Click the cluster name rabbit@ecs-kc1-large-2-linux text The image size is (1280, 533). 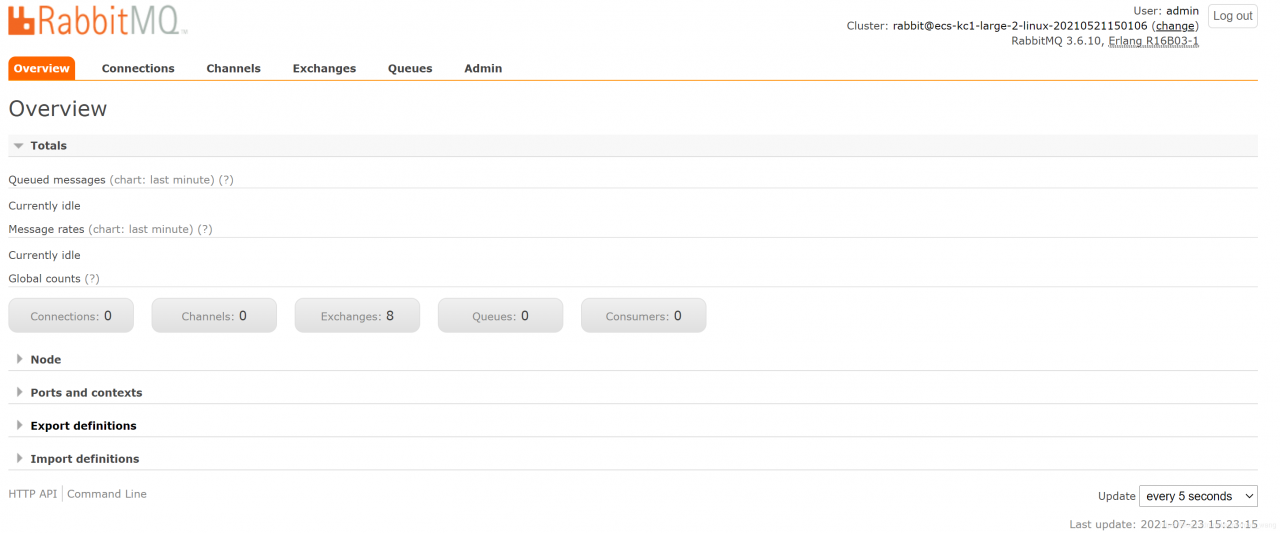(x=1020, y=26)
